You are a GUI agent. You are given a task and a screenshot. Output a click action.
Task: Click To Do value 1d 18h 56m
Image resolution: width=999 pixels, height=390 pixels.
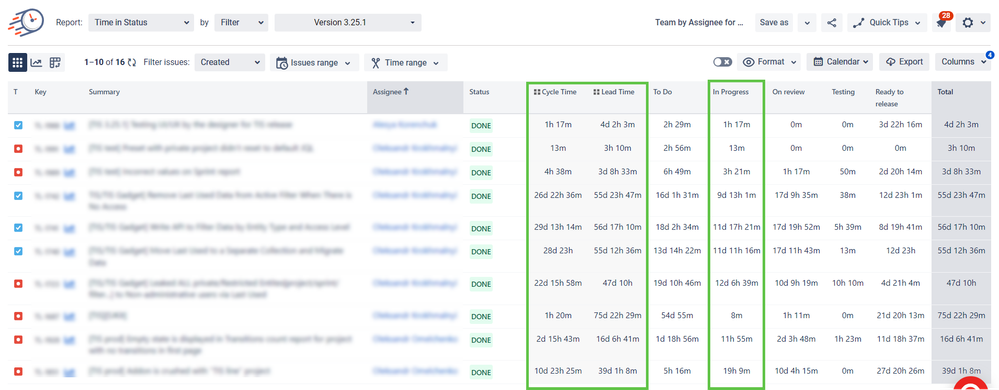tap(677, 339)
